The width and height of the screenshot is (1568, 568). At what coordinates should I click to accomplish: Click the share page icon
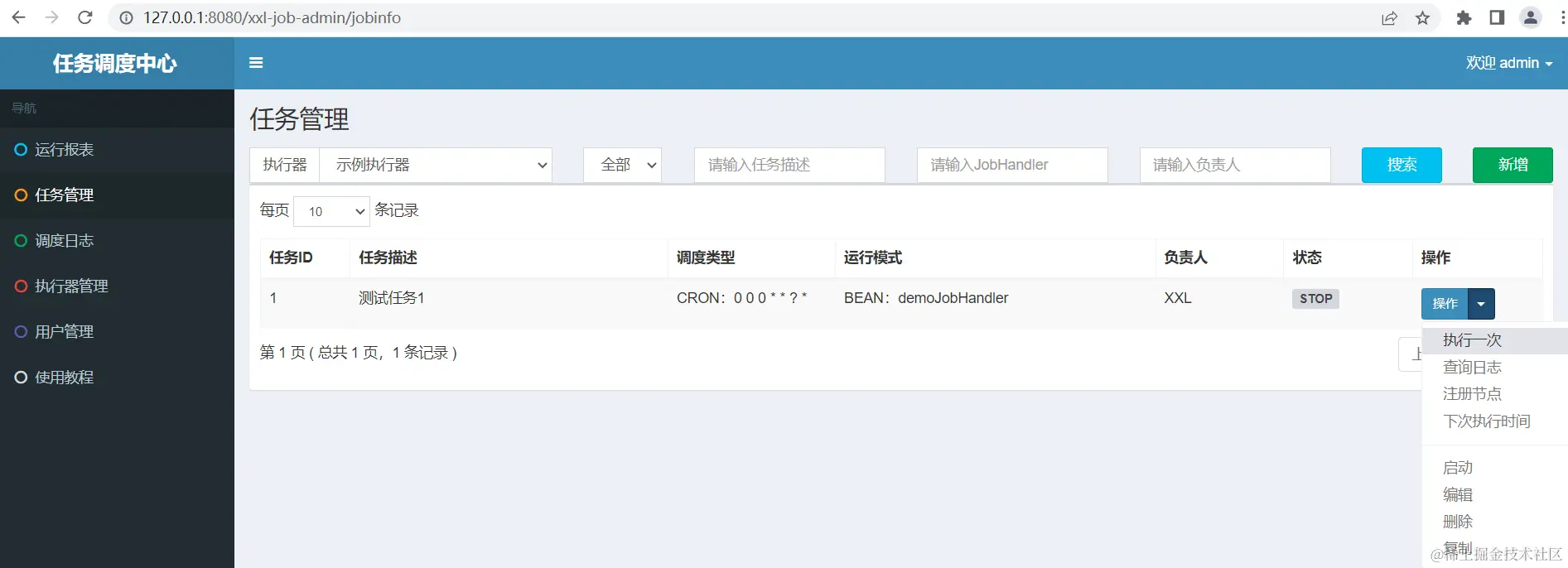[x=1389, y=17]
